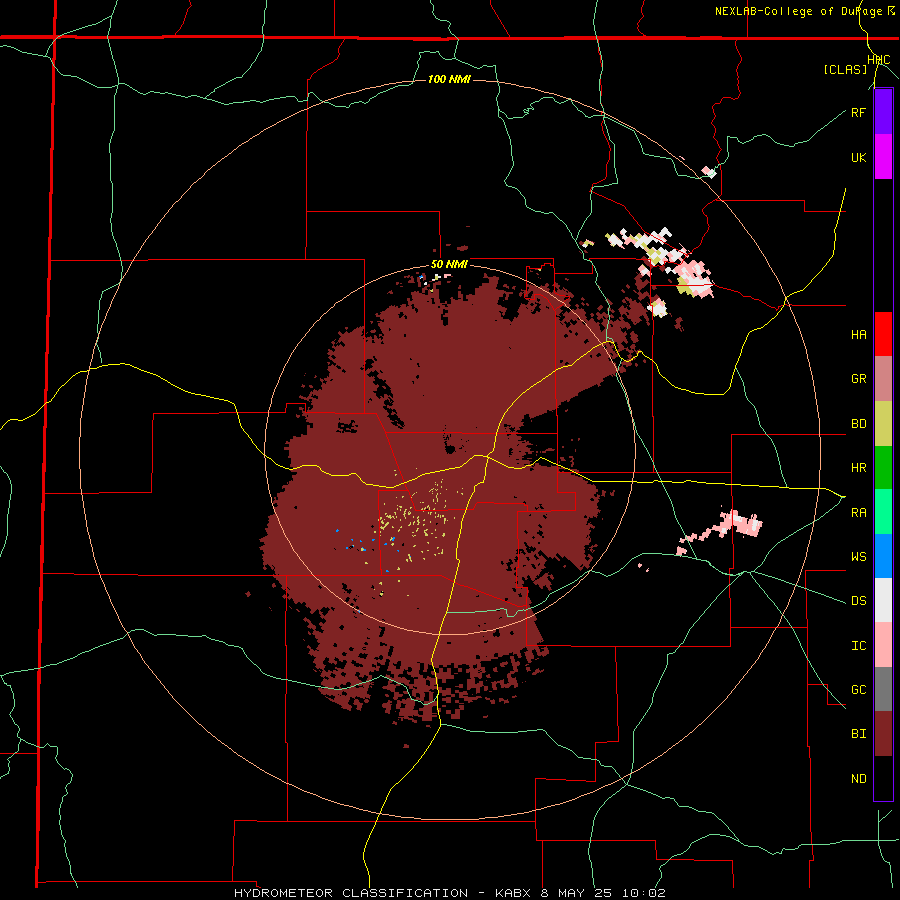This screenshot has width=900, height=900.
Task: Click the 'HHC' product label
Action: click(878, 60)
